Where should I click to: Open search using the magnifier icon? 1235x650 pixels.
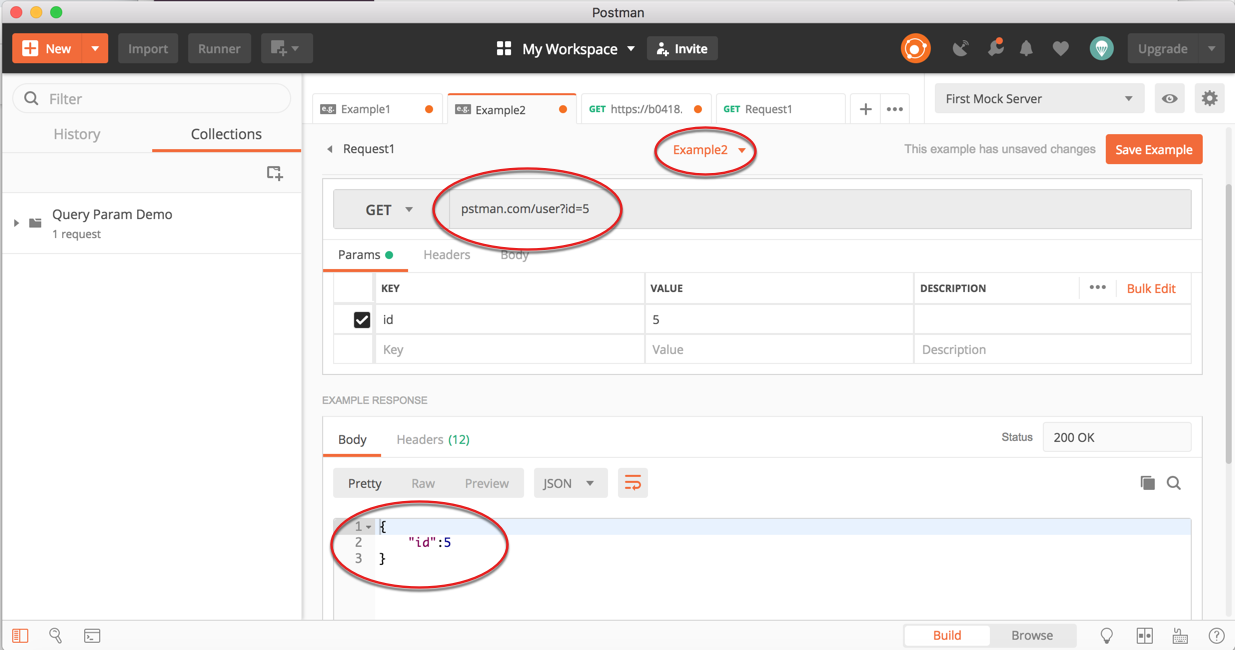coord(56,635)
